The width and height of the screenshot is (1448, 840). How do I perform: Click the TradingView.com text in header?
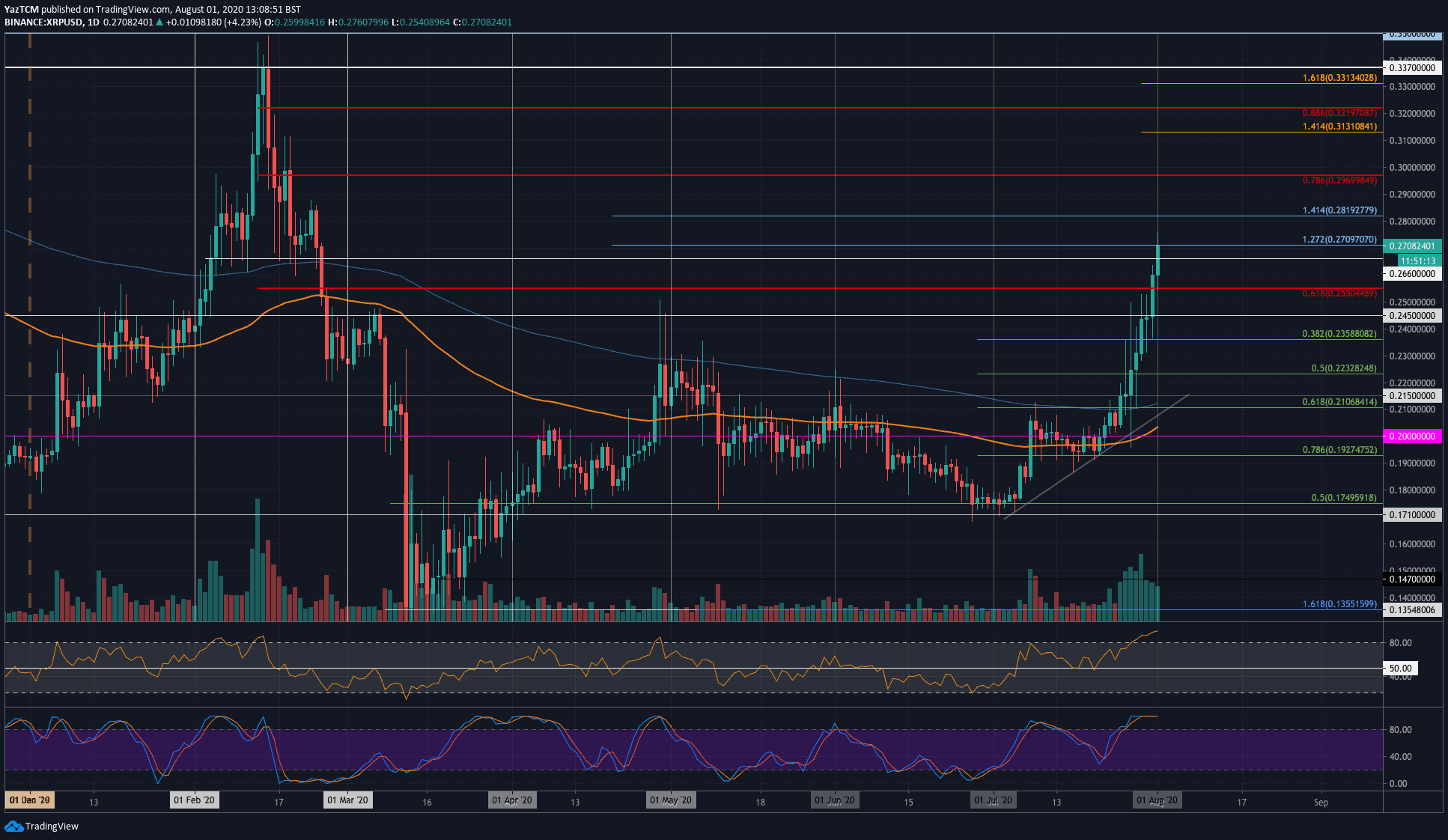(133, 9)
